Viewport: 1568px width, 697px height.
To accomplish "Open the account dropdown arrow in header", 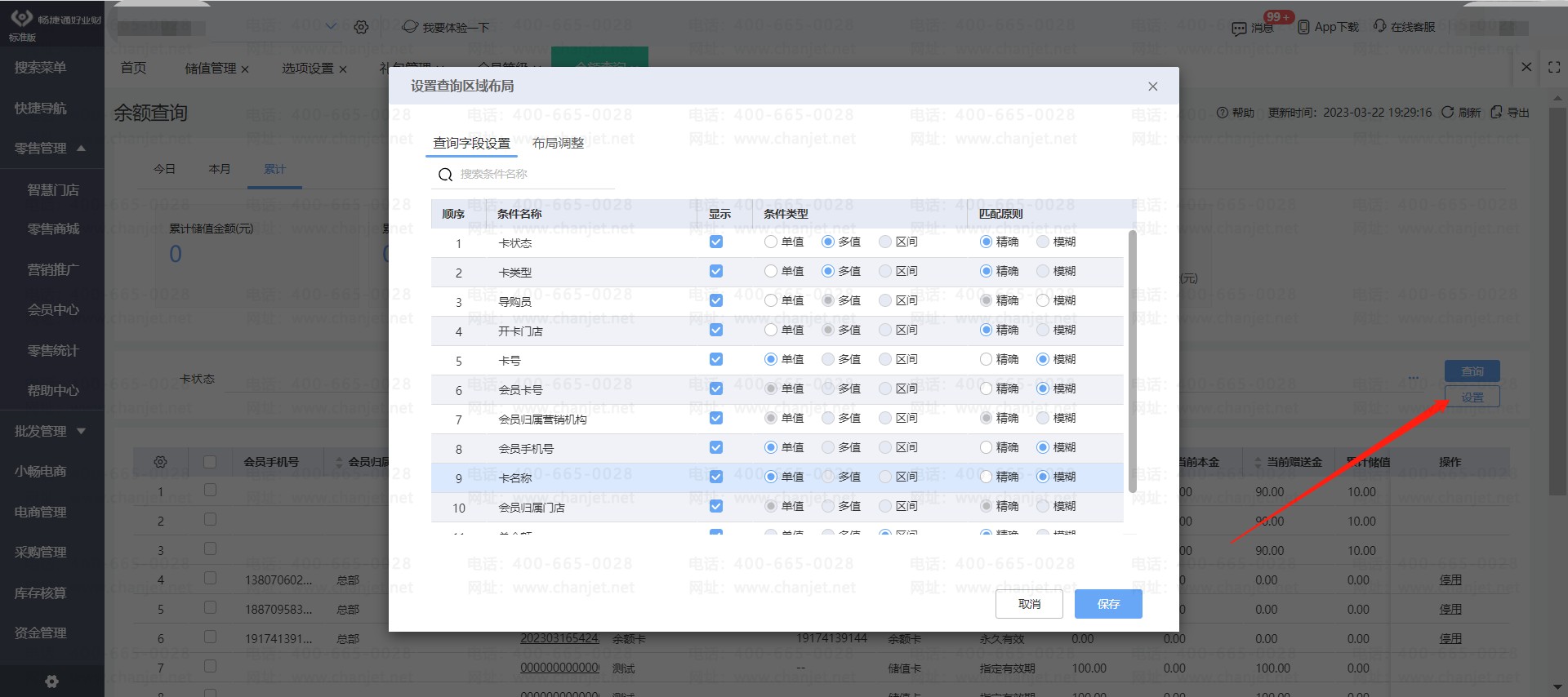I will click(x=331, y=27).
